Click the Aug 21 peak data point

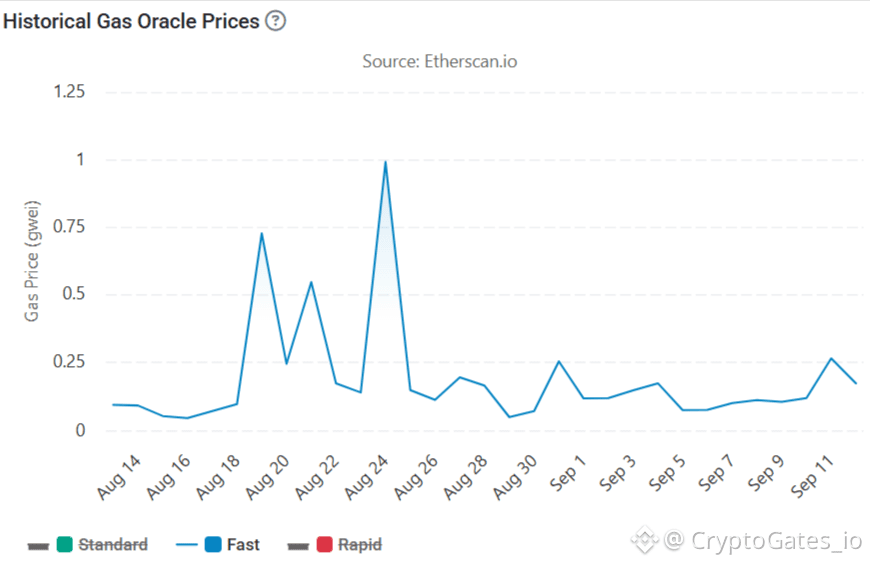(311, 282)
